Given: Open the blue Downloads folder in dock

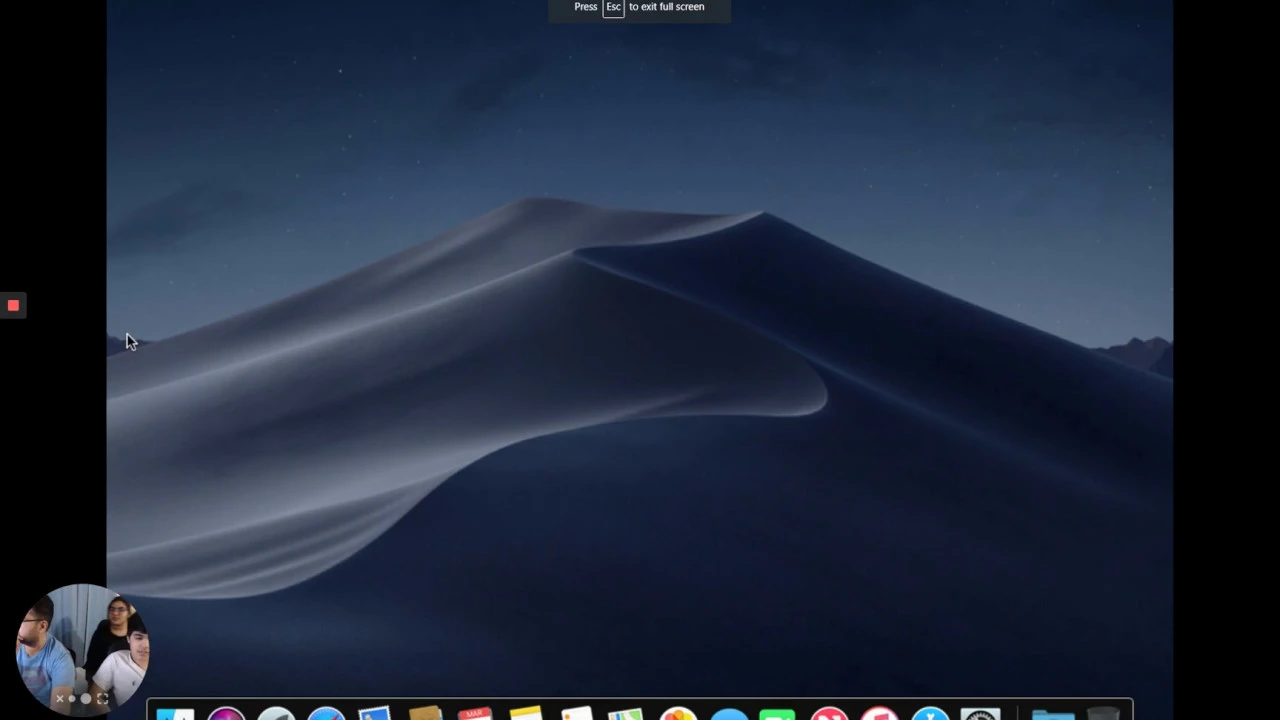Looking at the screenshot, I should (1053, 714).
